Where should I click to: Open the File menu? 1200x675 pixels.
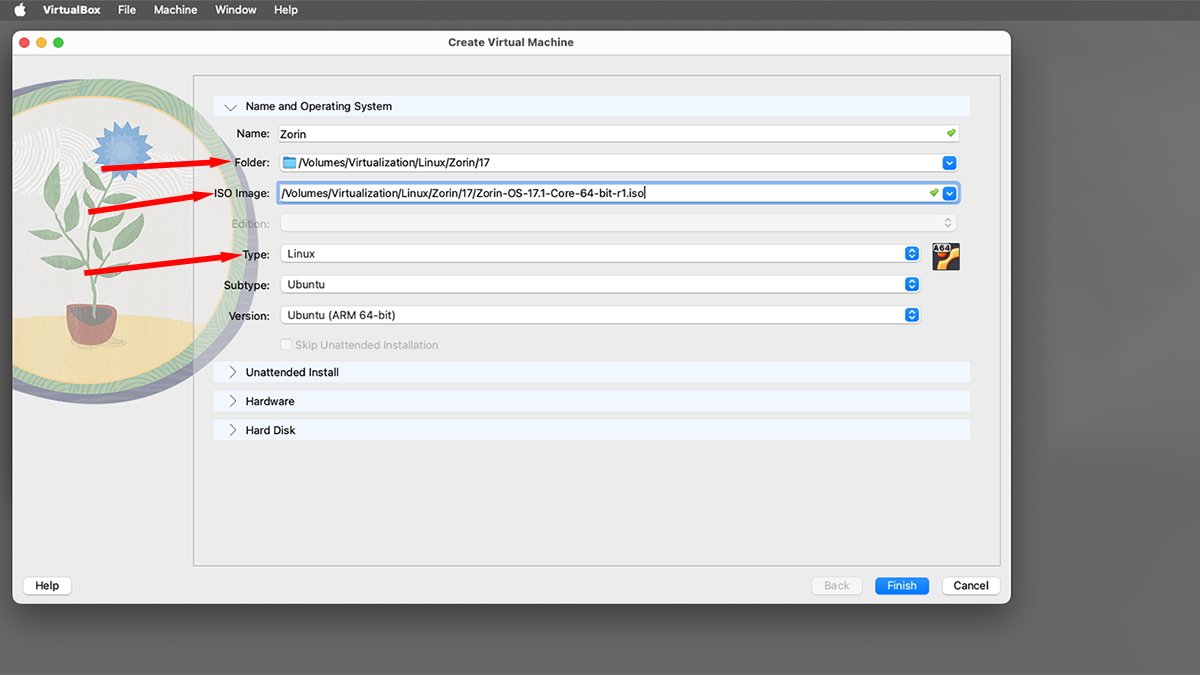click(x=127, y=10)
